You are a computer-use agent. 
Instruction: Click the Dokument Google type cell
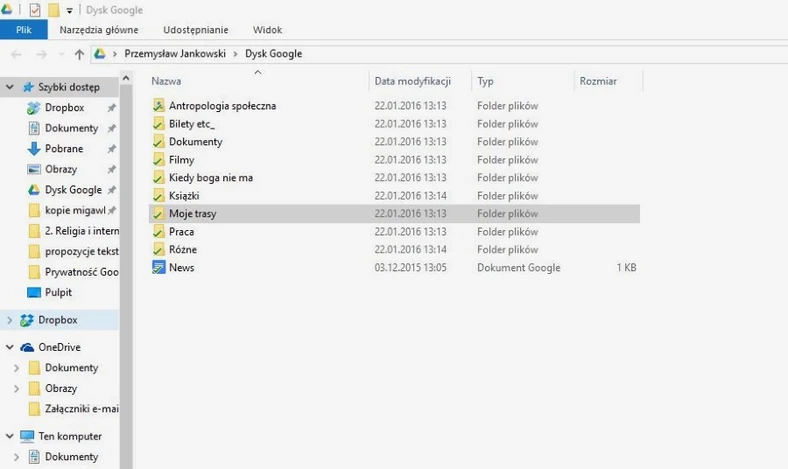519,267
